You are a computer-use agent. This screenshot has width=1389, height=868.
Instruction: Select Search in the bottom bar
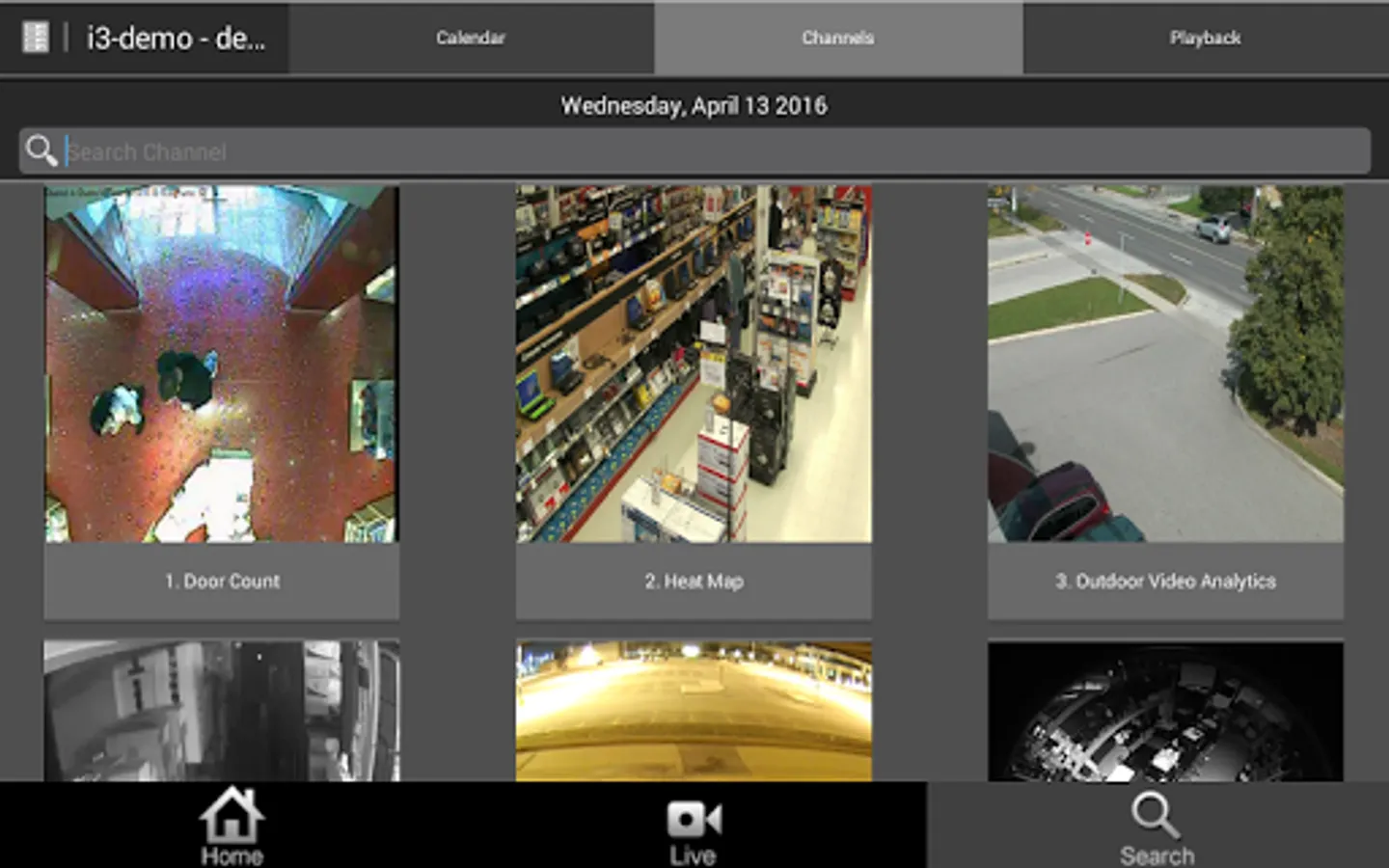[1157, 826]
